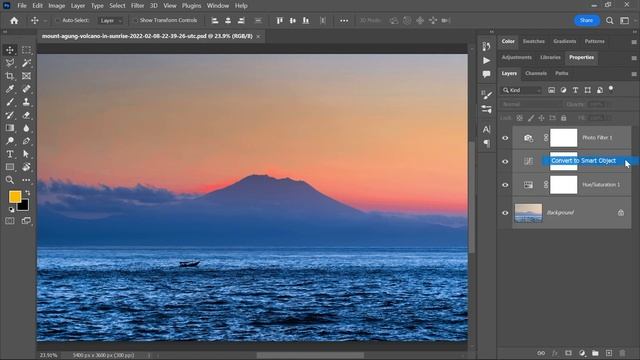The height and width of the screenshot is (360, 640).
Task: Select the Rectangular Marquee tool
Action: (26, 50)
